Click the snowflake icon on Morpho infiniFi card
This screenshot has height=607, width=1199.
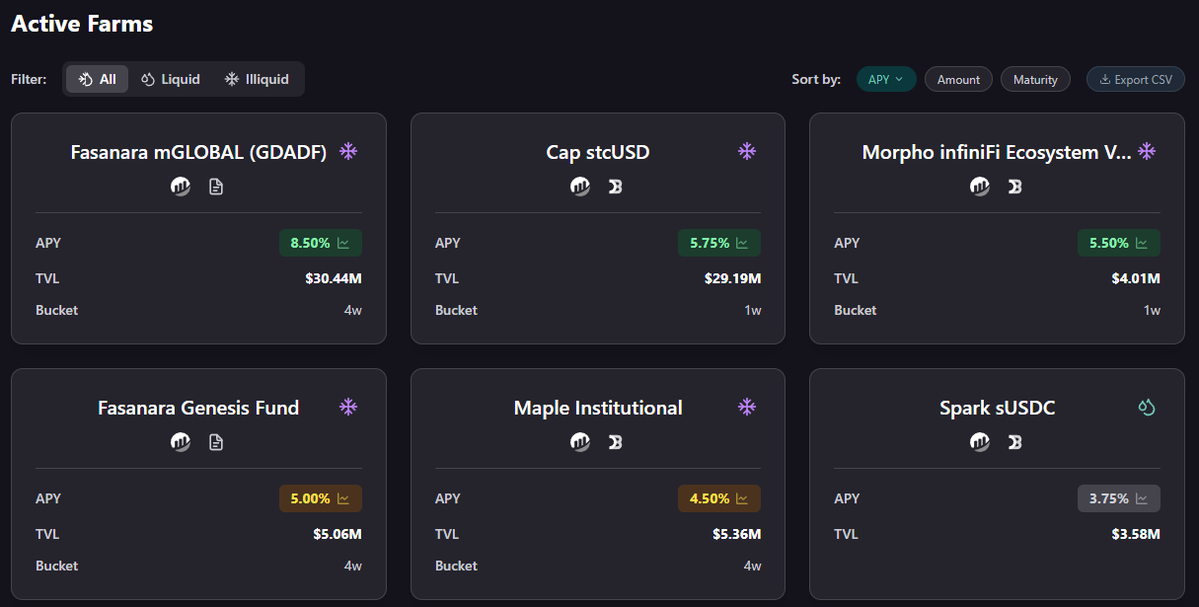(x=1146, y=151)
